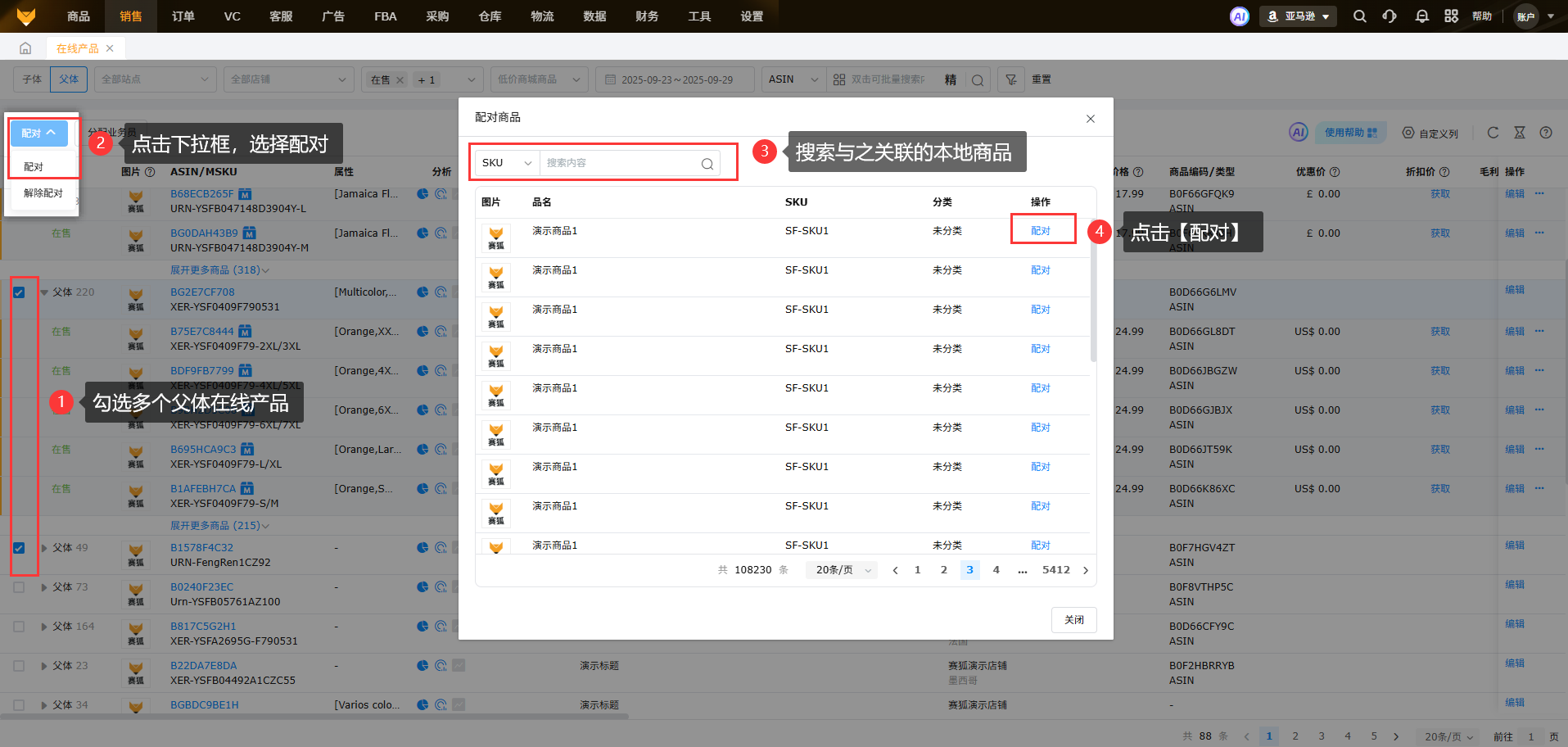
Task: Check the 父体 23 row checkbox
Action: 19,666
